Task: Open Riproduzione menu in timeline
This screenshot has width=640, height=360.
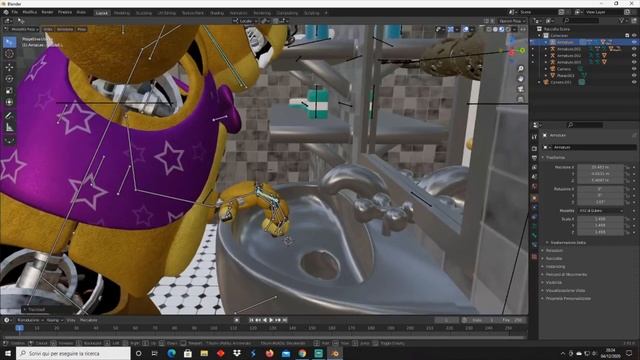Action: click(30, 320)
